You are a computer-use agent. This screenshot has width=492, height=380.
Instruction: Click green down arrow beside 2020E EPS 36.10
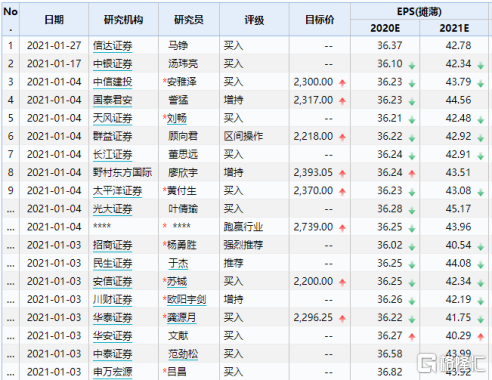[412, 66]
